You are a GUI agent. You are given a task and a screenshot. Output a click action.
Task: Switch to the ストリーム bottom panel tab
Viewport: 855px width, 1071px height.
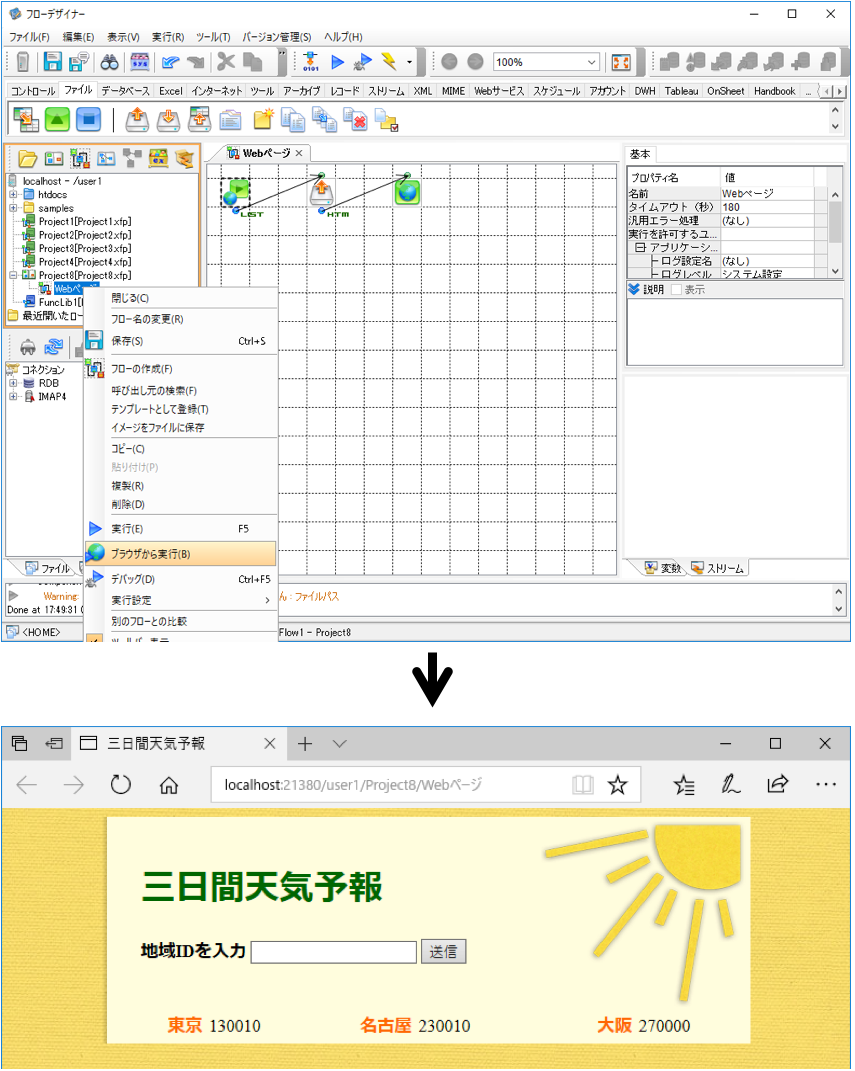click(718, 568)
